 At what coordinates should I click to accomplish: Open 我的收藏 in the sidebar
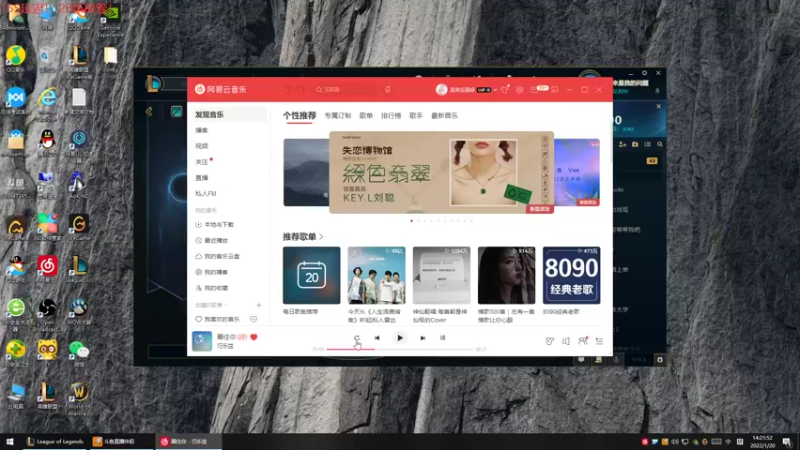click(x=212, y=288)
